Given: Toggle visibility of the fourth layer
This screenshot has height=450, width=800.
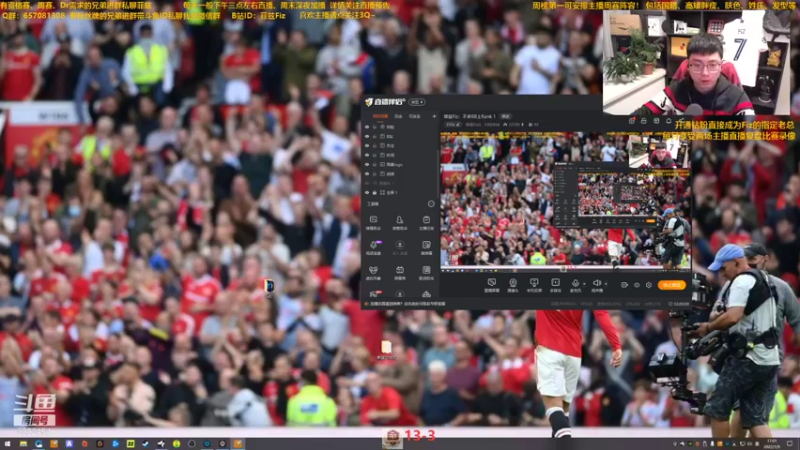Looking at the screenshot, I should 367,155.
